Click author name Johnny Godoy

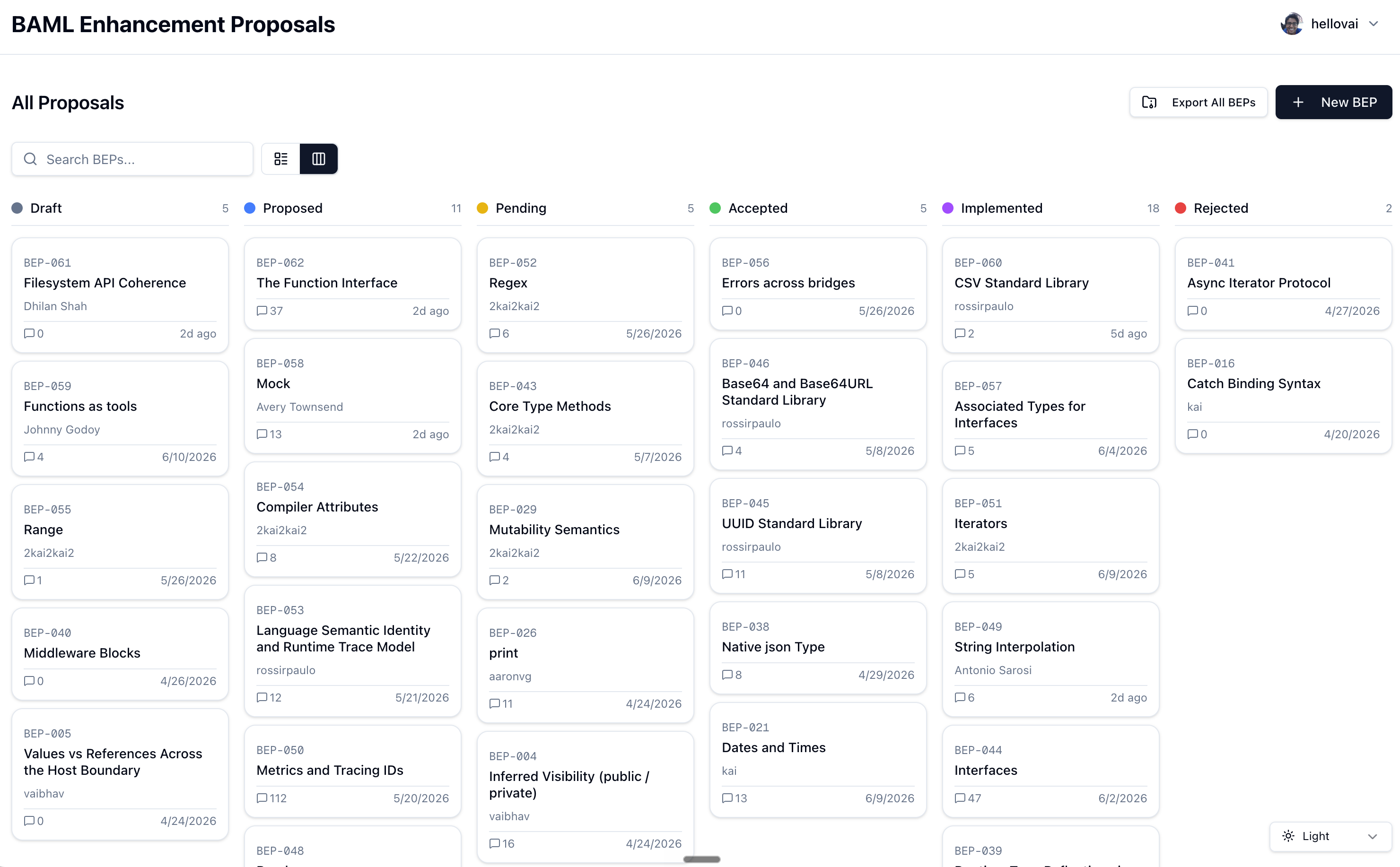(61, 430)
